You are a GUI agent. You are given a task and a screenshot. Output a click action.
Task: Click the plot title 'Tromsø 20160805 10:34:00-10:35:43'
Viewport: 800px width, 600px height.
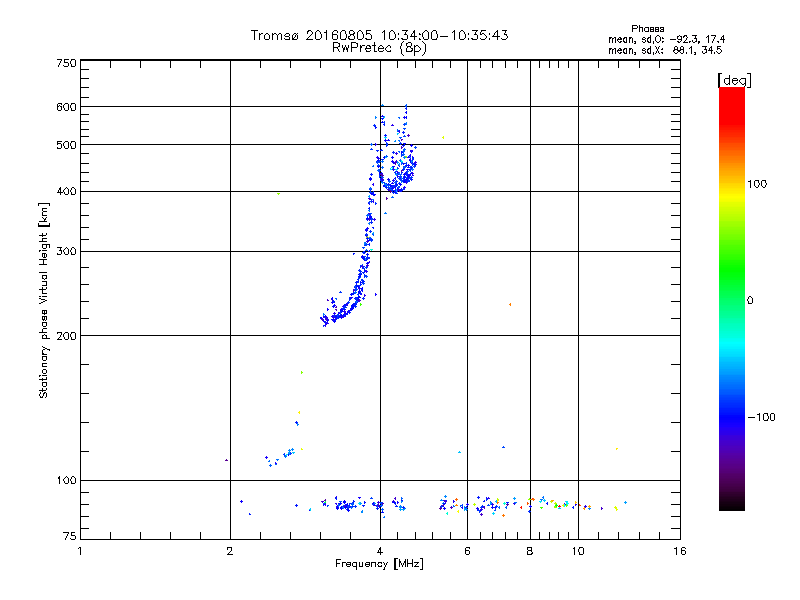tap(379, 35)
